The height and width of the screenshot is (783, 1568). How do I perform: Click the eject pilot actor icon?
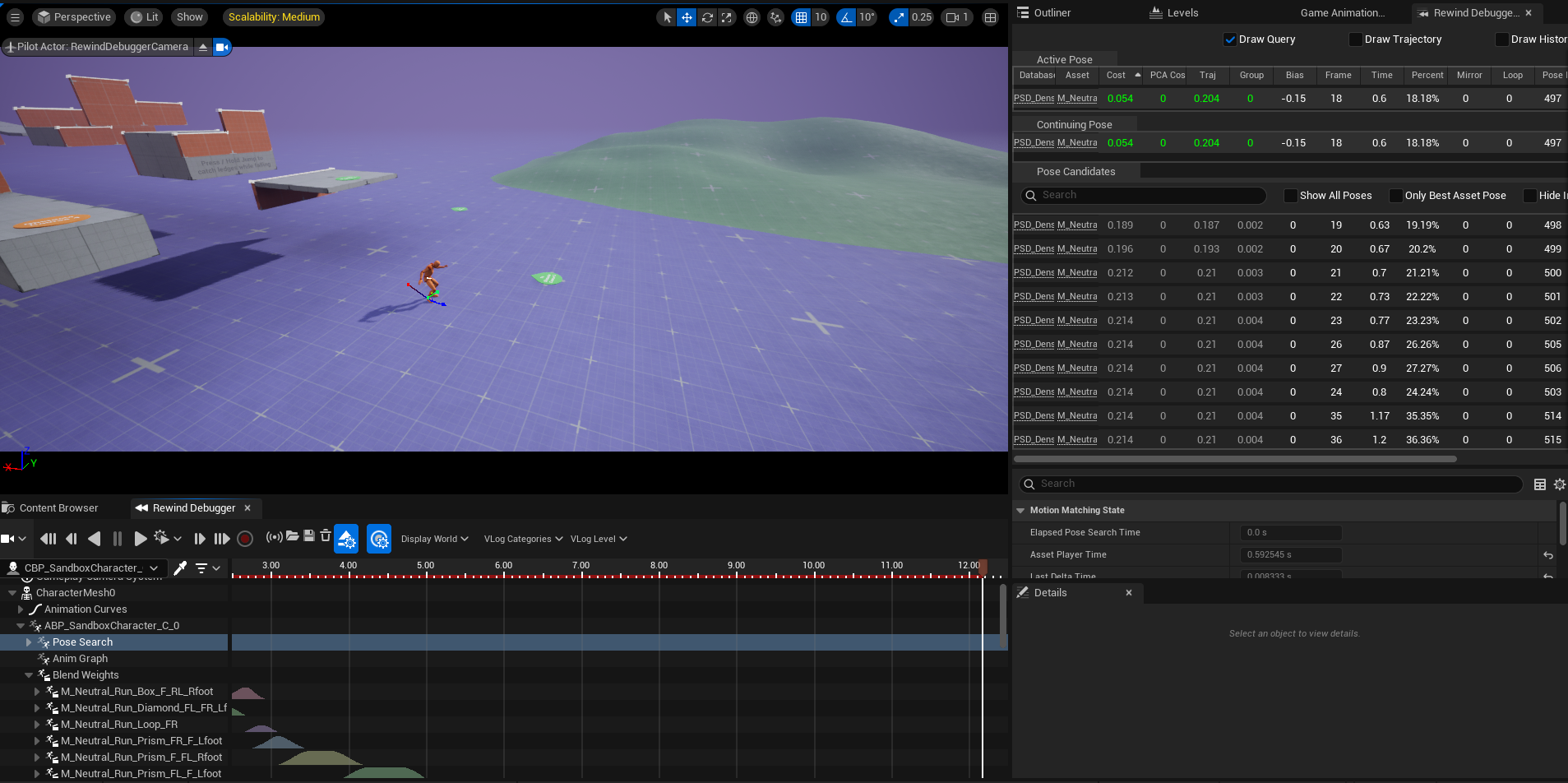tap(203, 47)
